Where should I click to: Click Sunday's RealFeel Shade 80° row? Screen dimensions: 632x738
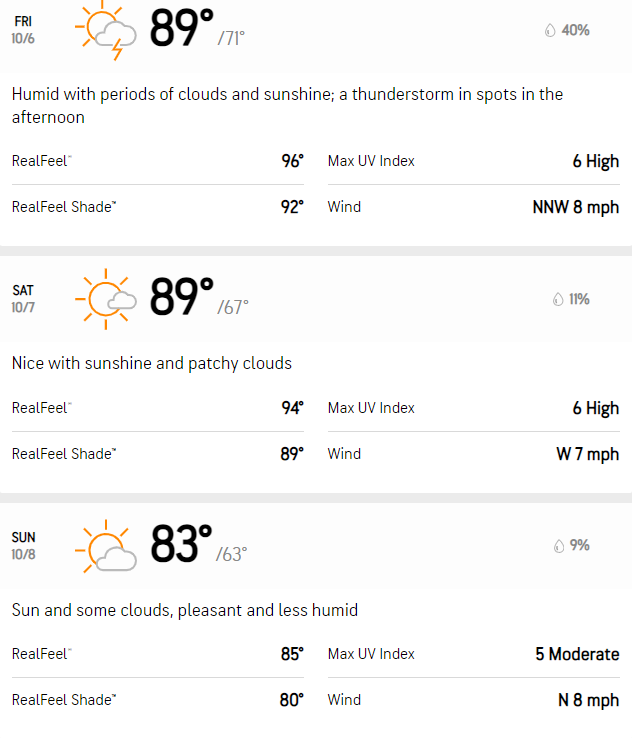click(x=158, y=700)
